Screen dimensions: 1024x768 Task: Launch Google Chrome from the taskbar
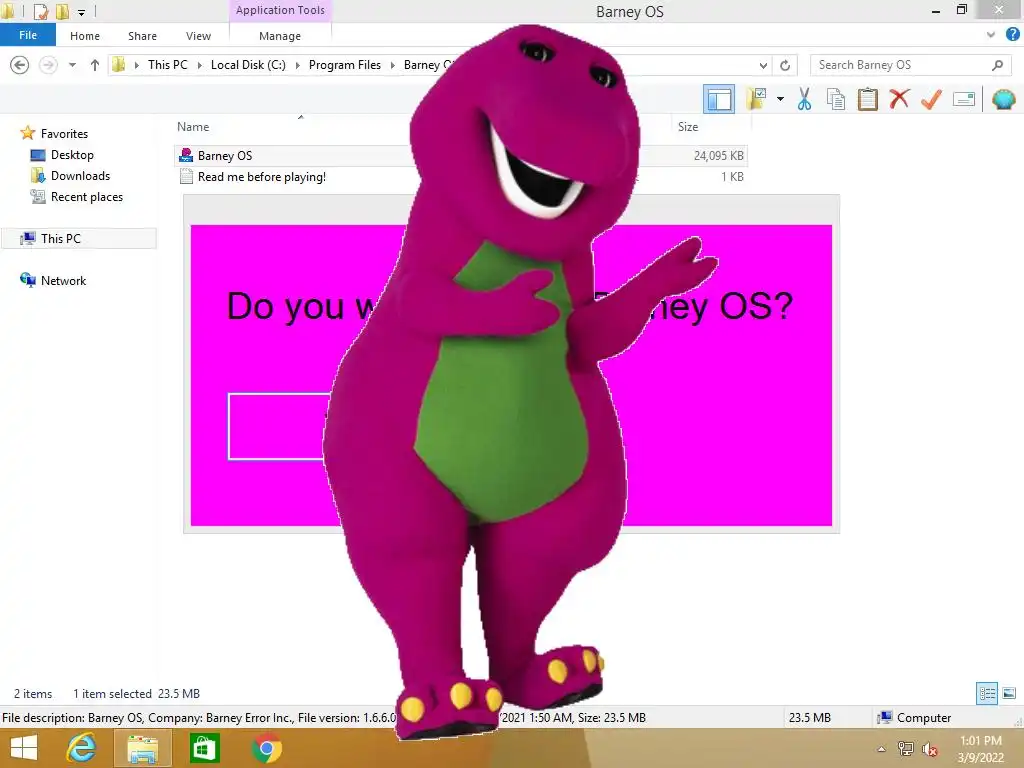tap(266, 748)
